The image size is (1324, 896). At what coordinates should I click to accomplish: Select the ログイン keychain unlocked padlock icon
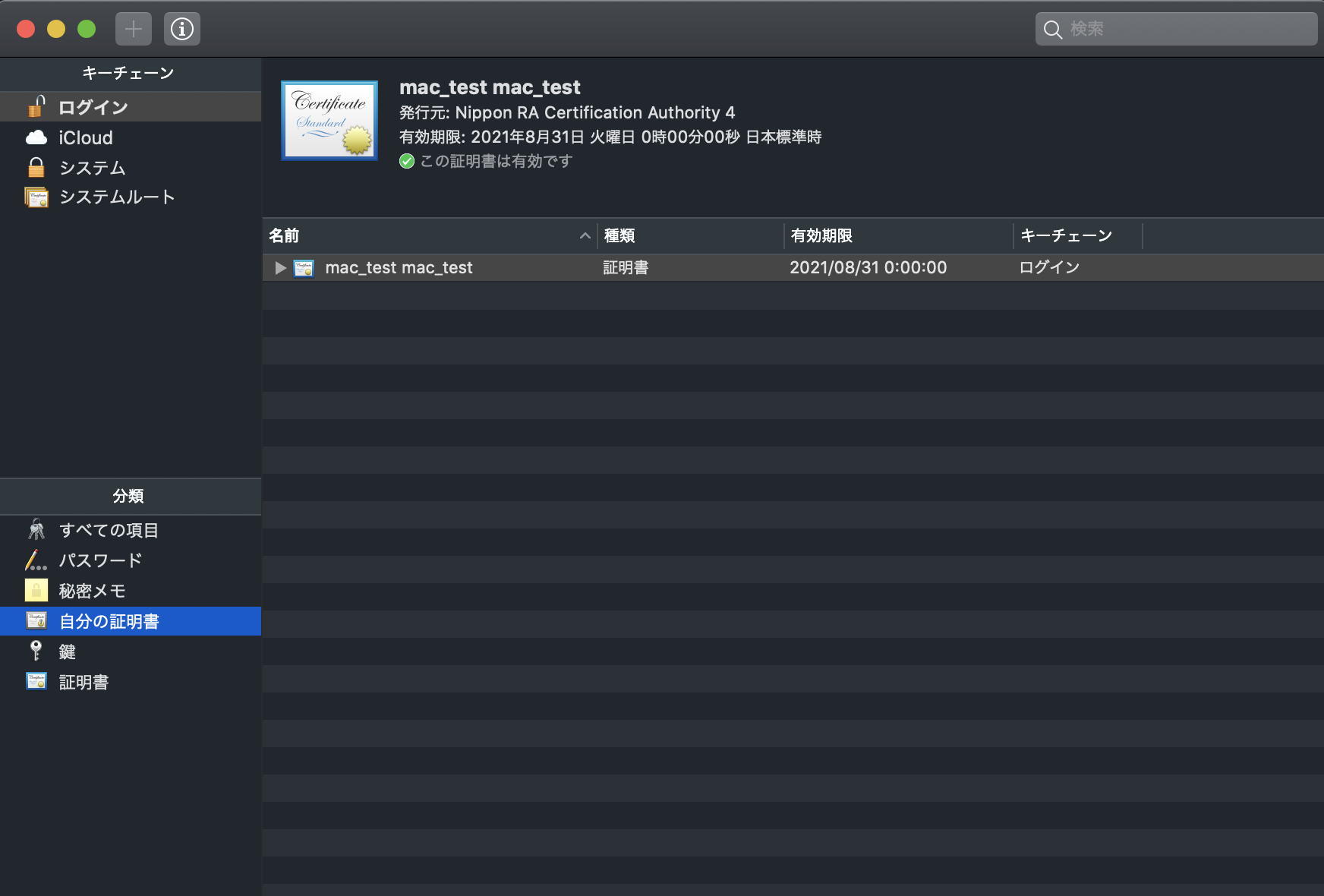(x=36, y=106)
